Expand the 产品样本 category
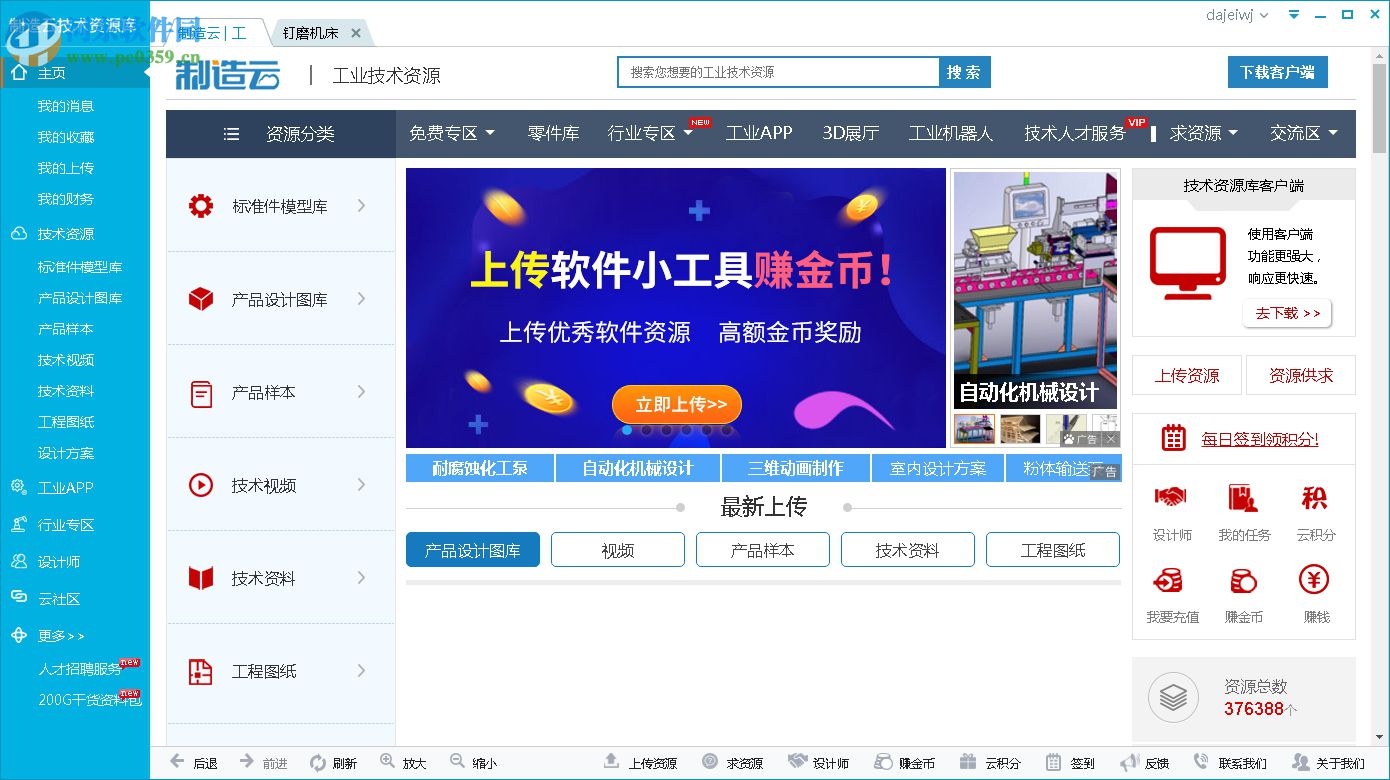Image resolution: width=1390 pixels, height=780 pixels. point(280,392)
